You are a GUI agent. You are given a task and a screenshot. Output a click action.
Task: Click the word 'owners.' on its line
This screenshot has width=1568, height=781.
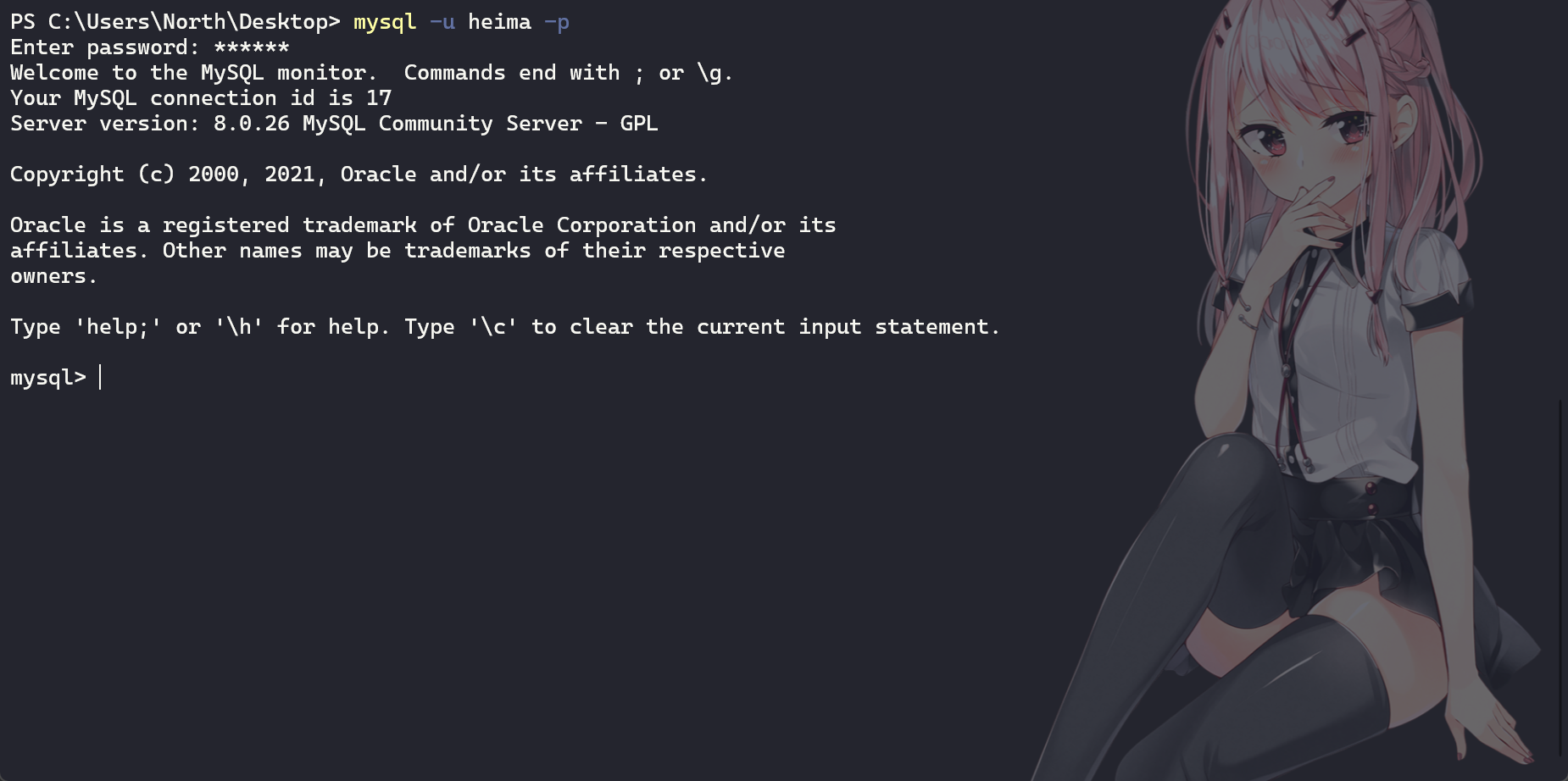click(53, 276)
